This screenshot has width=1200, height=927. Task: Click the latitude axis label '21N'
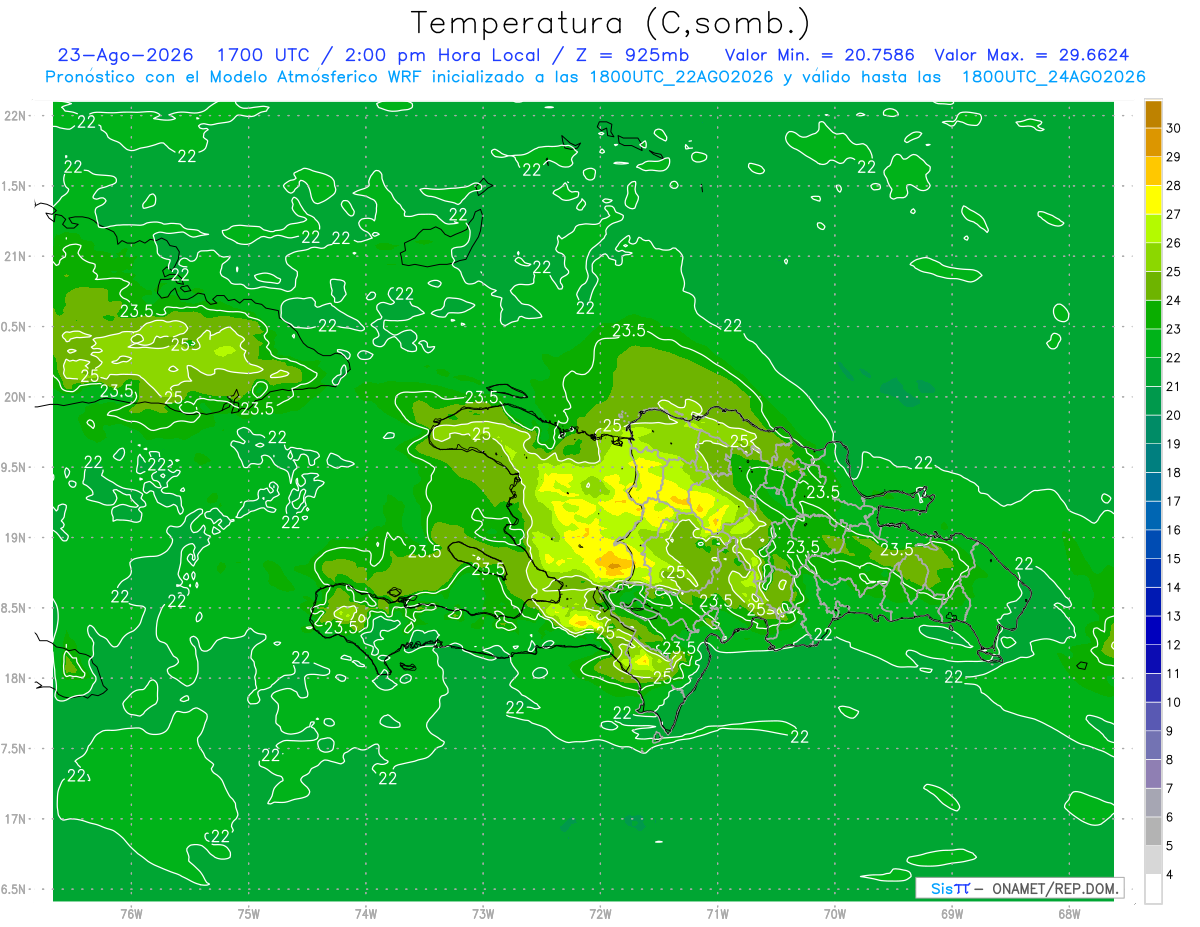click(x=16, y=256)
